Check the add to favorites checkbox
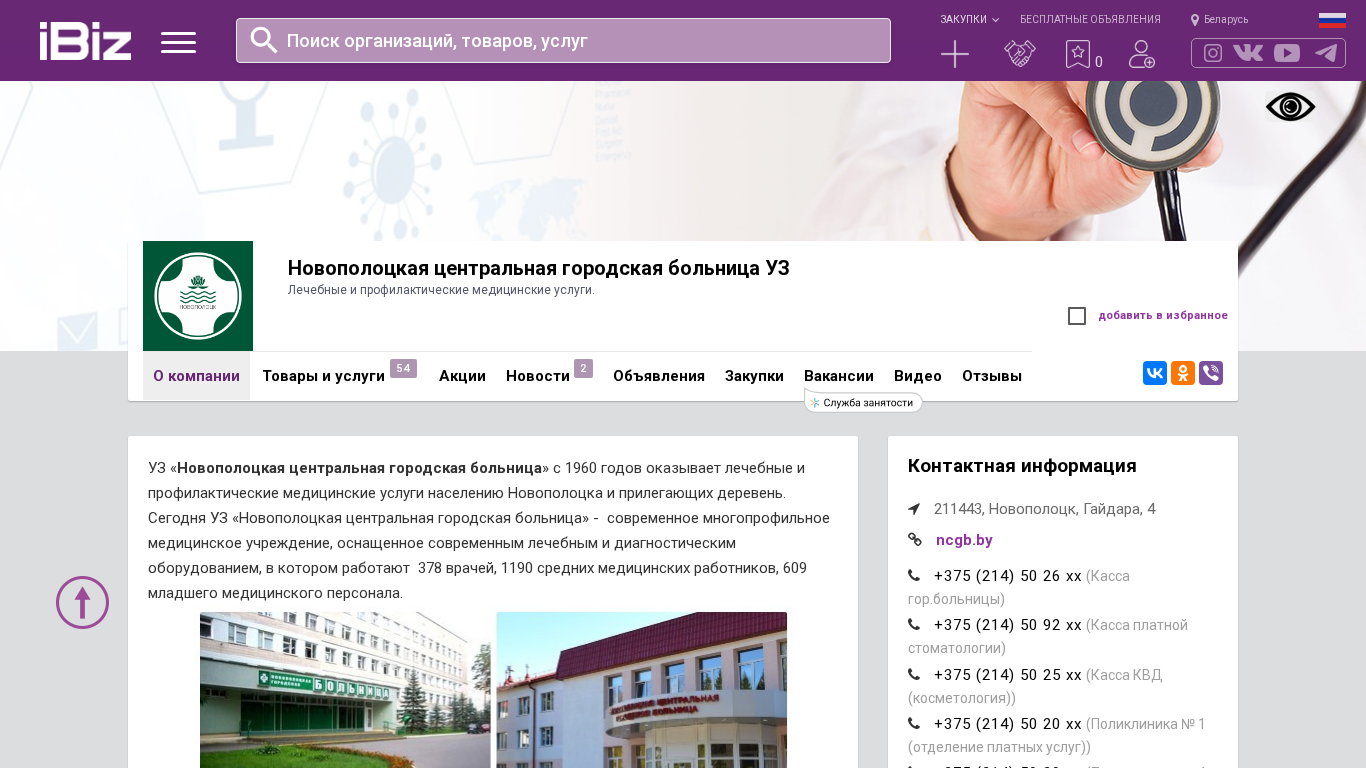Image resolution: width=1366 pixels, height=768 pixels. pyautogui.click(x=1077, y=316)
